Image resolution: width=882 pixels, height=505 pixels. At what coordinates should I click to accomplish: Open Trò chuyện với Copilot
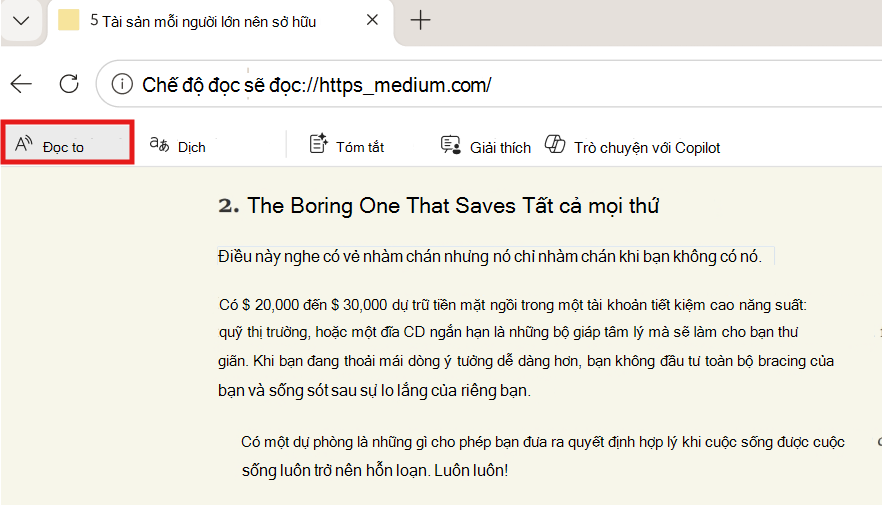(632, 146)
